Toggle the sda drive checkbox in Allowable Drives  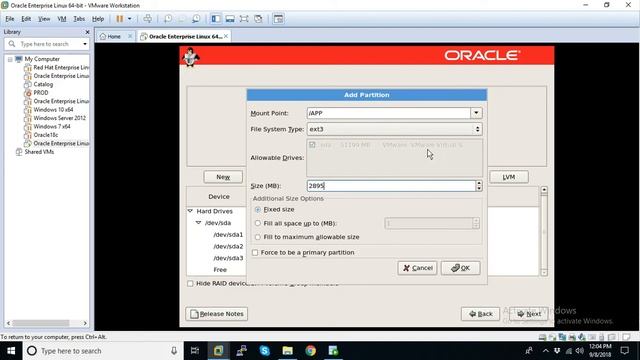312,145
